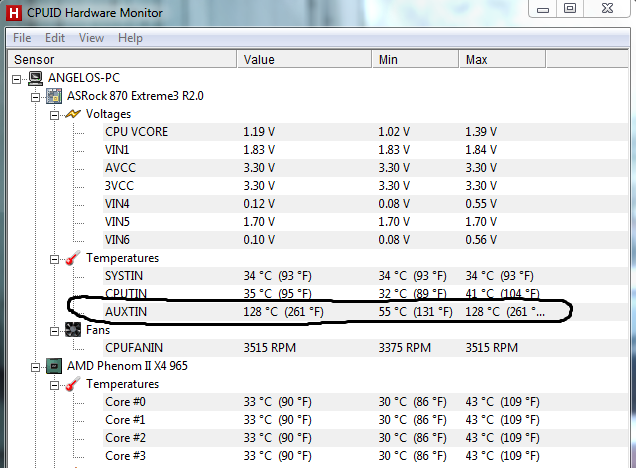The image size is (636, 468).
Task: Select the Fans label
Action: pos(98,330)
